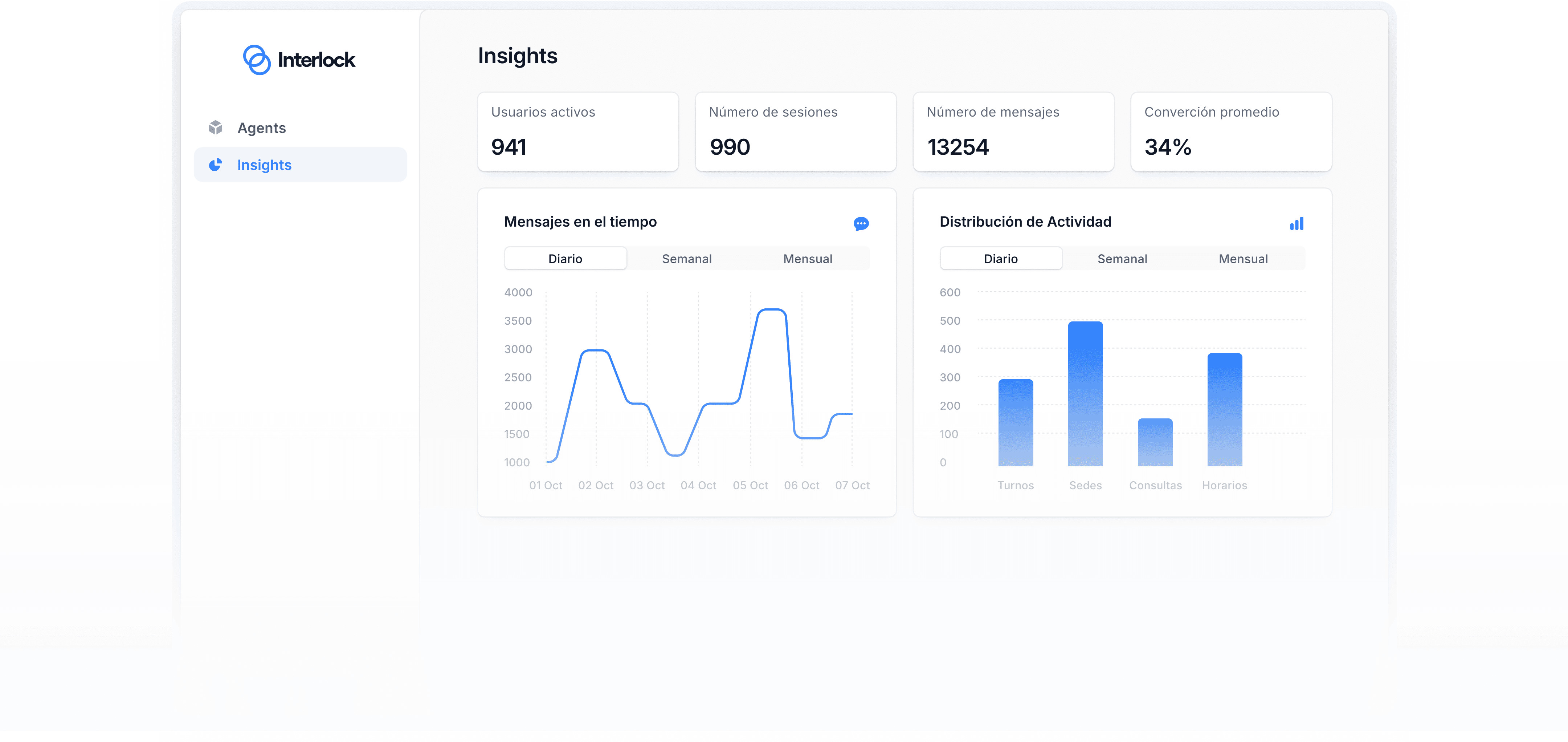This screenshot has height=742, width=1568.
Task: Switch Distribución chart to Mensual
Action: (1243, 259)
